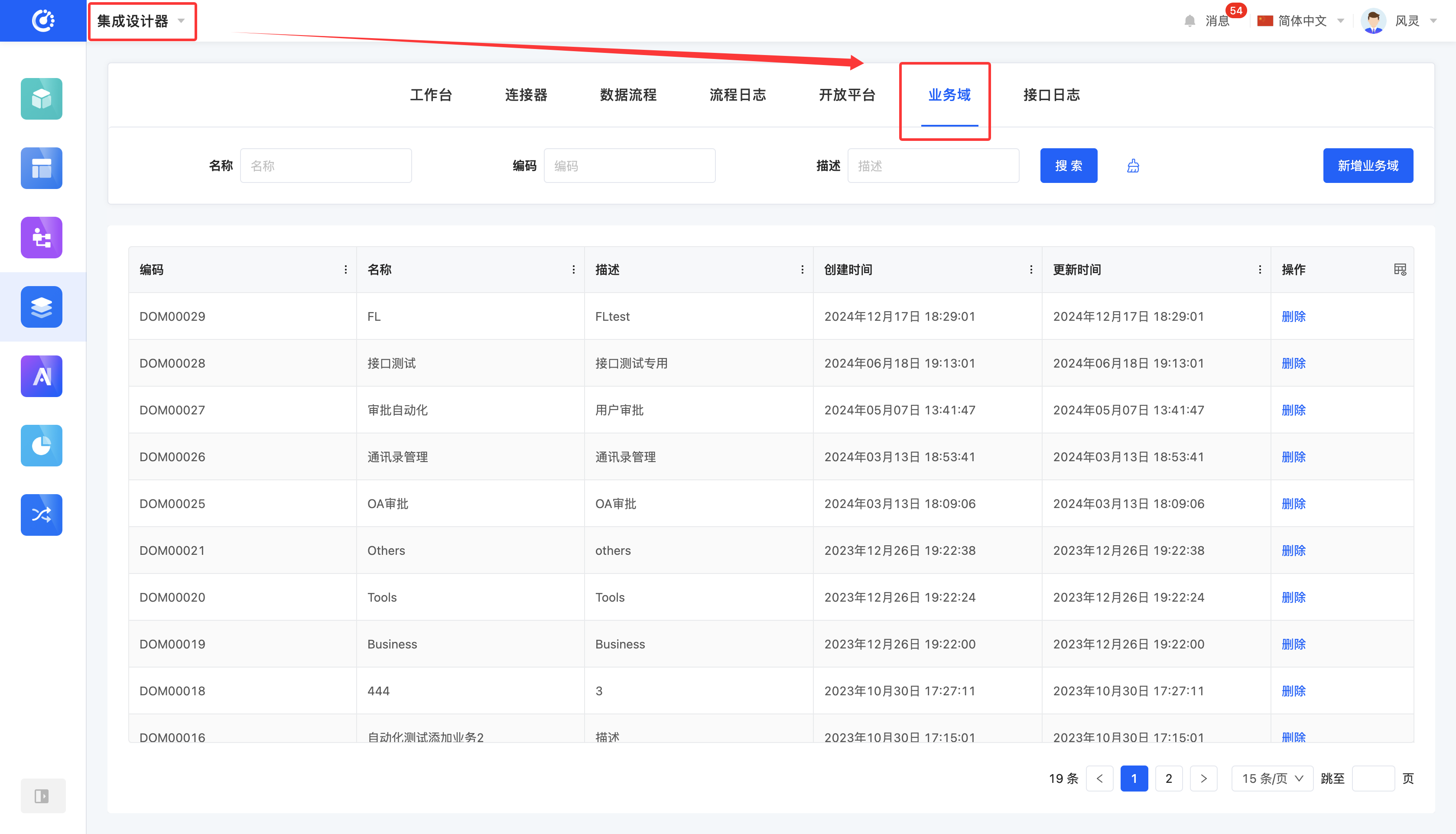Click the message bell notification icon
This screenshot has height=834, width=1456.
click(x=1190, y=21)
